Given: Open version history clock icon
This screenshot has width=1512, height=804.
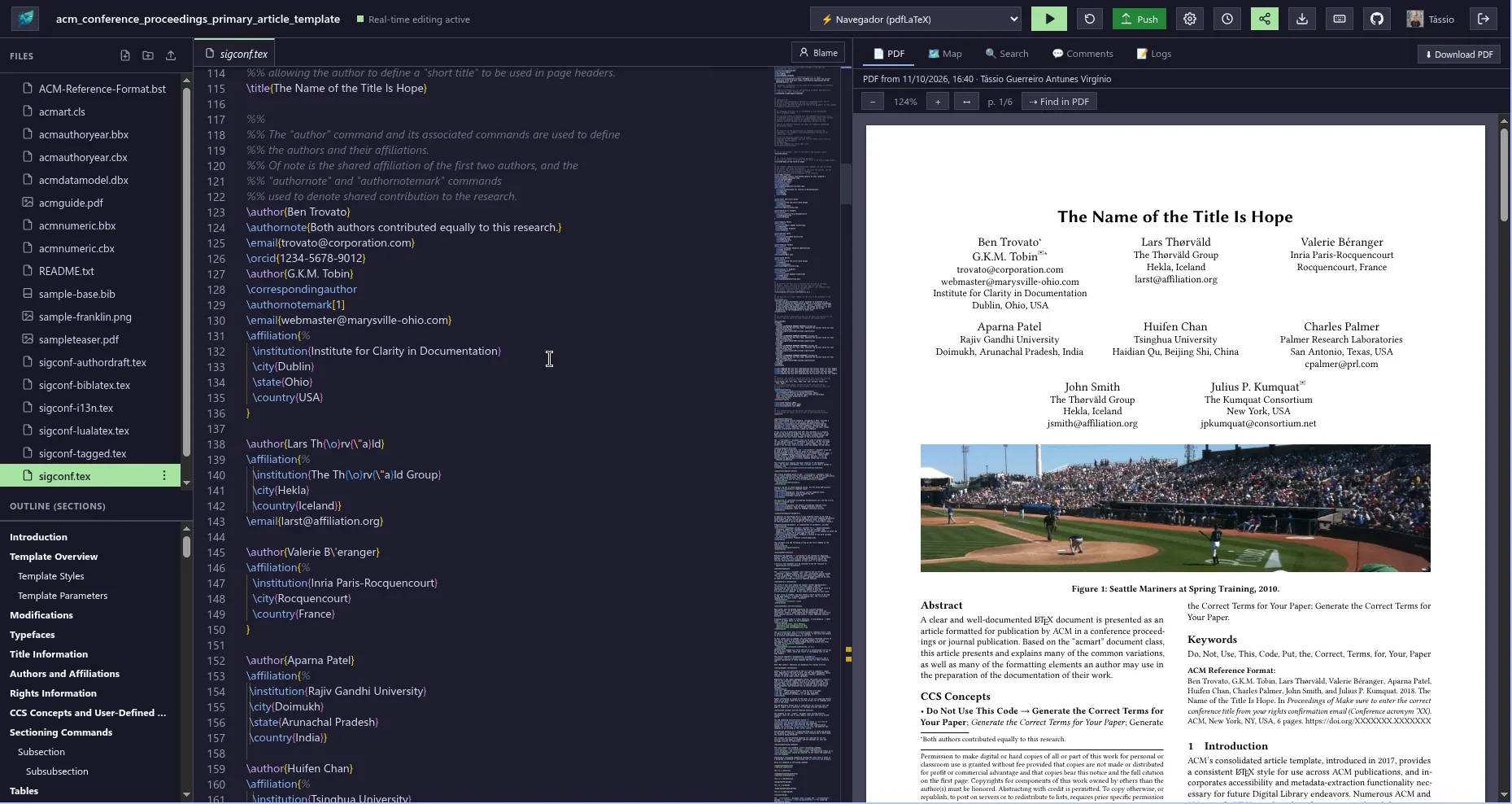Looking at the screenshot, I should pos(1227,19).
